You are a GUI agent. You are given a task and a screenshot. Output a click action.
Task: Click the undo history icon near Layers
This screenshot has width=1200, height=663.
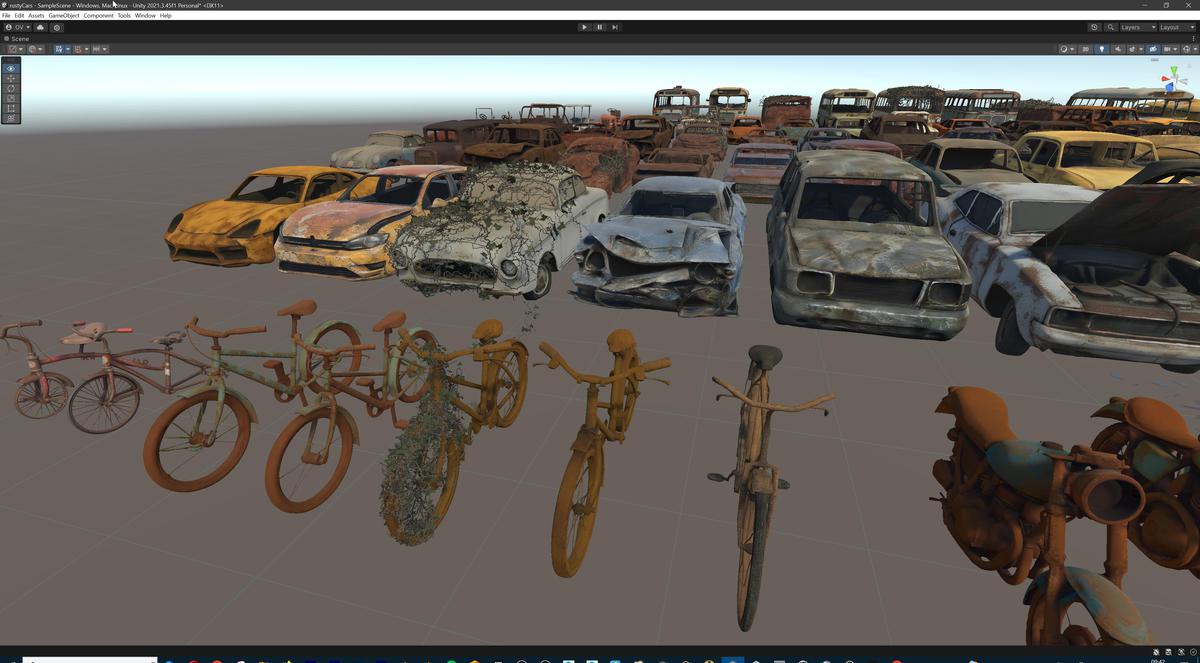point(1094,27)
